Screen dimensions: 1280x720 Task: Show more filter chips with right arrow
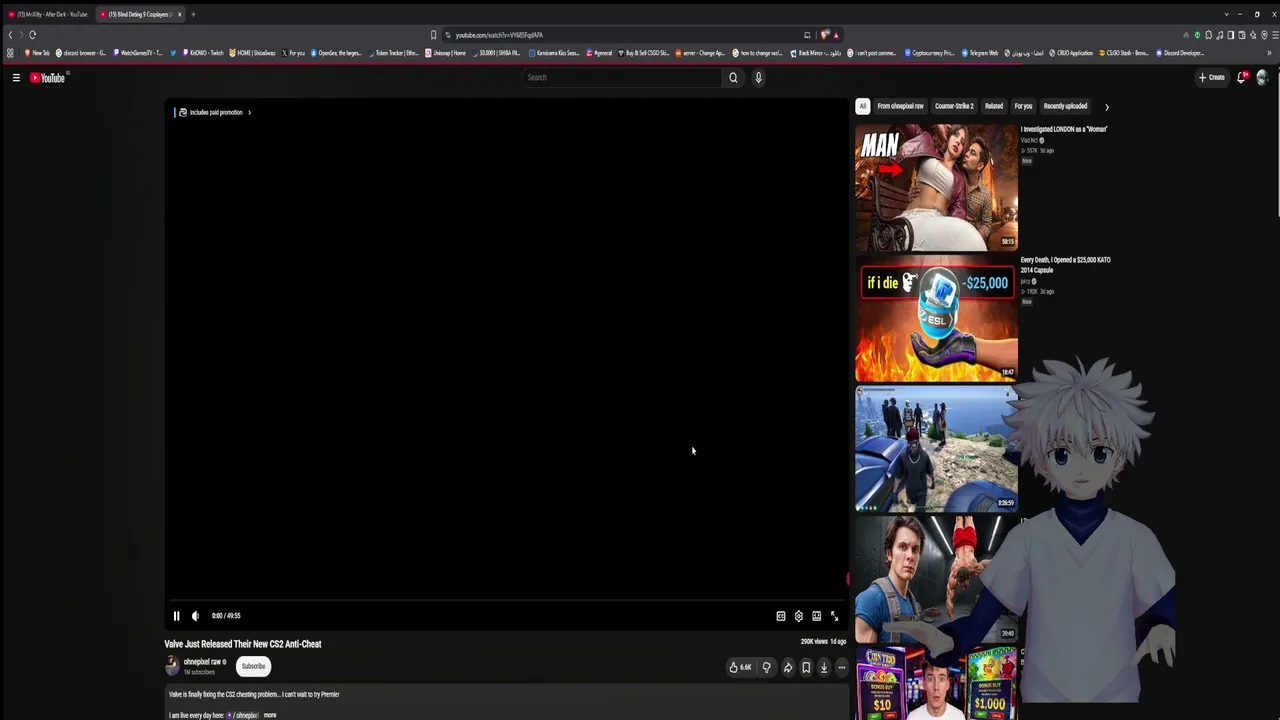point(1106,107)
